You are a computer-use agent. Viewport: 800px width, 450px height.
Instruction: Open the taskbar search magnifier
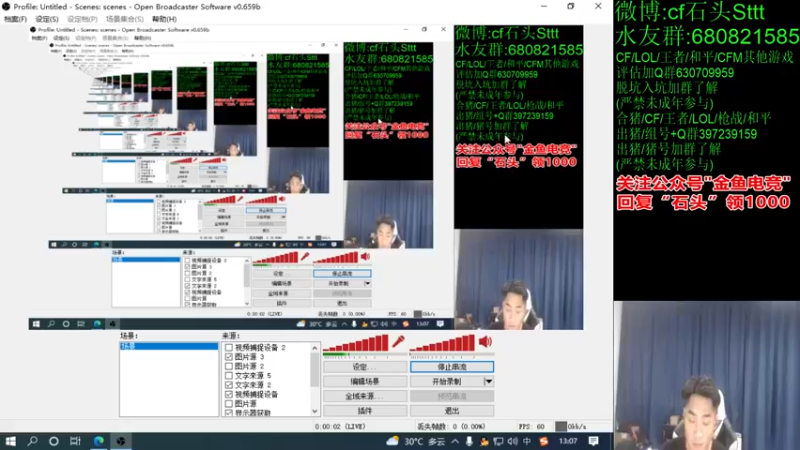(x=32, y=441)
